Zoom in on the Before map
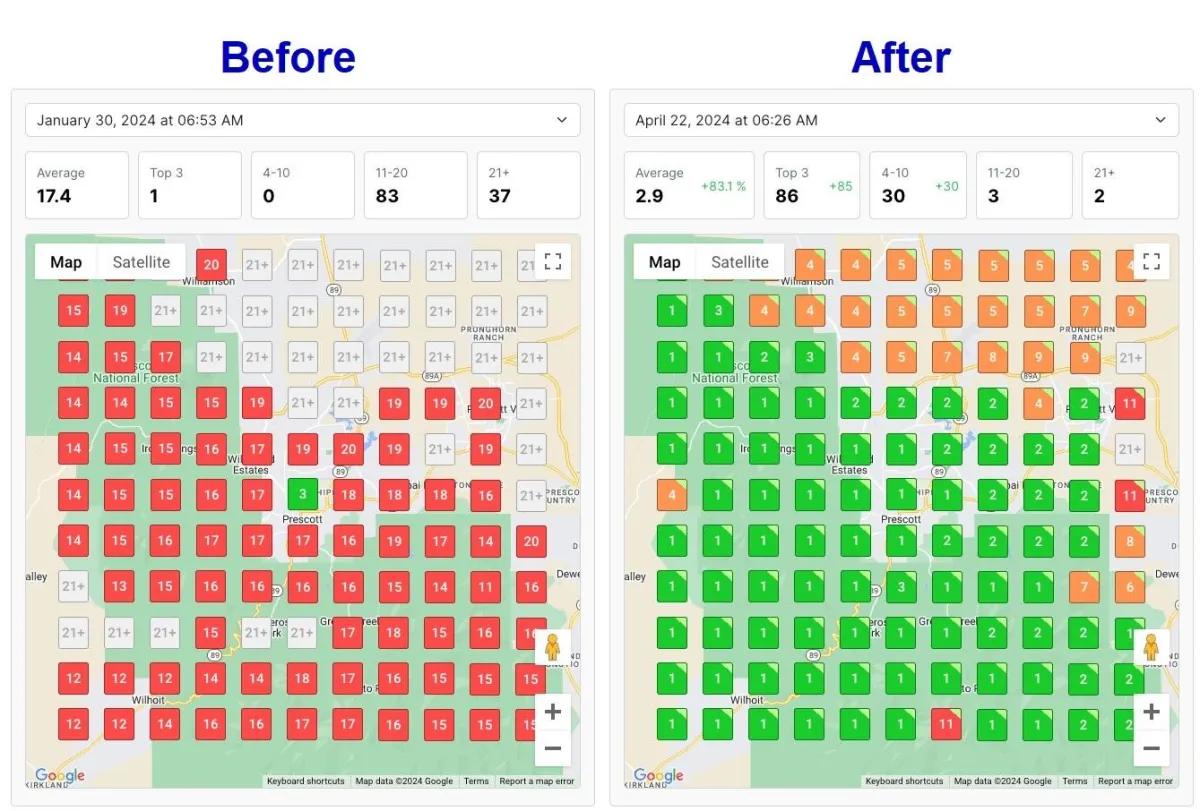Screen dimensions: 1200x811 552,713
